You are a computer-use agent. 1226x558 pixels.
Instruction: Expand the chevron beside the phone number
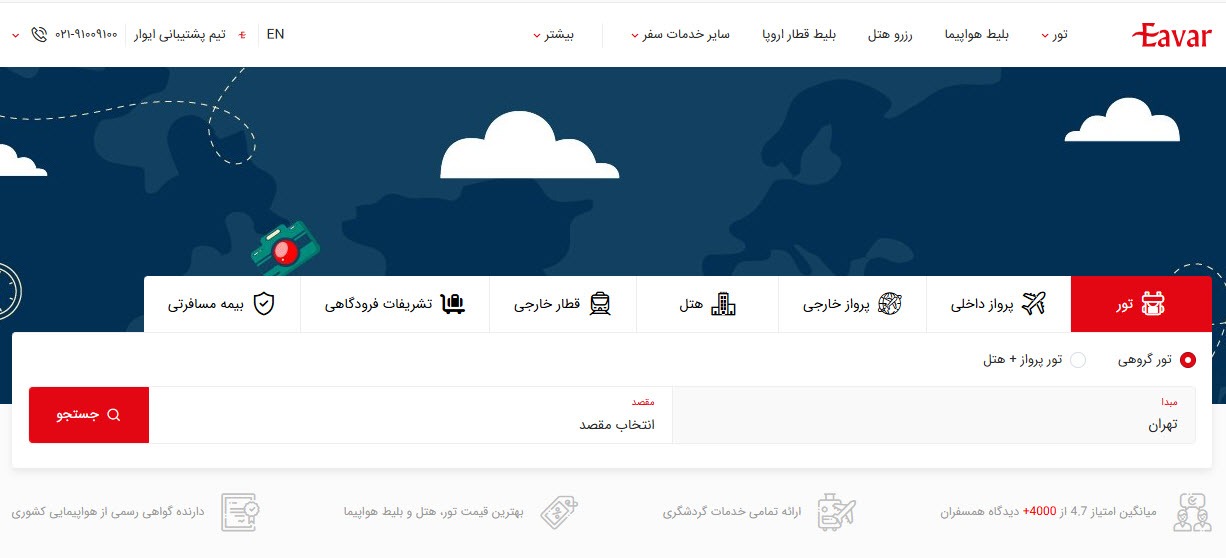[x=15, y=35]
